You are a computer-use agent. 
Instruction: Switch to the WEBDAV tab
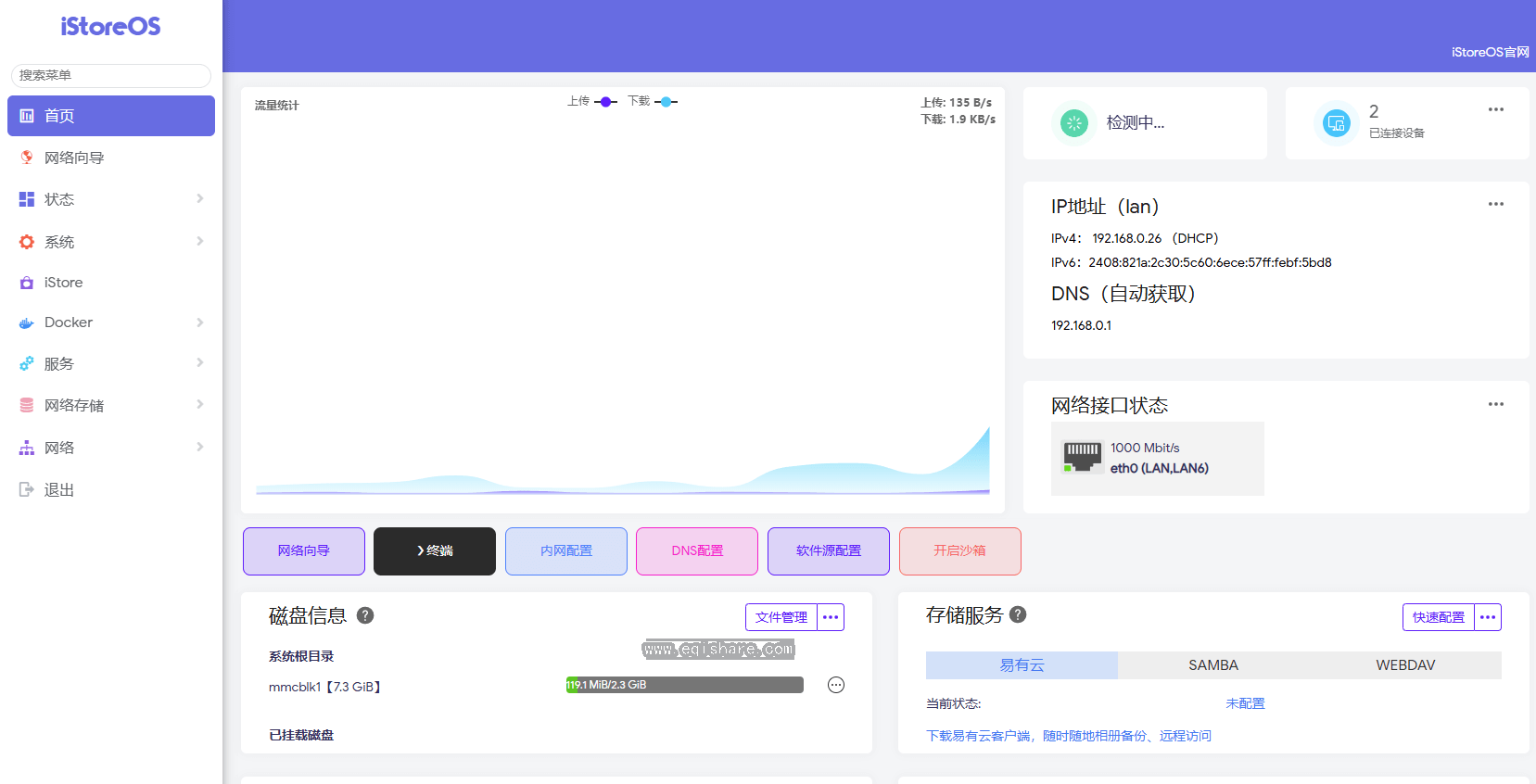[1404, 665]
